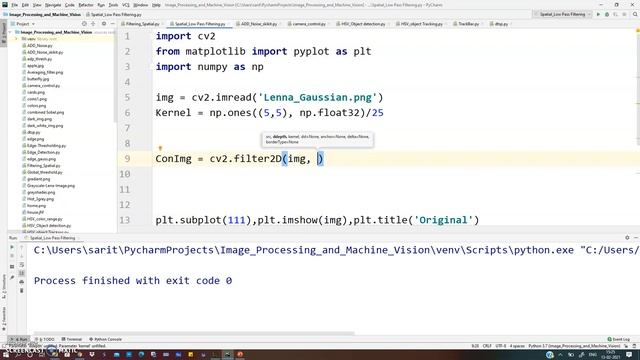Click the Python 3.7 interpreter in status bar
The image size is (640, 360).
574,346
